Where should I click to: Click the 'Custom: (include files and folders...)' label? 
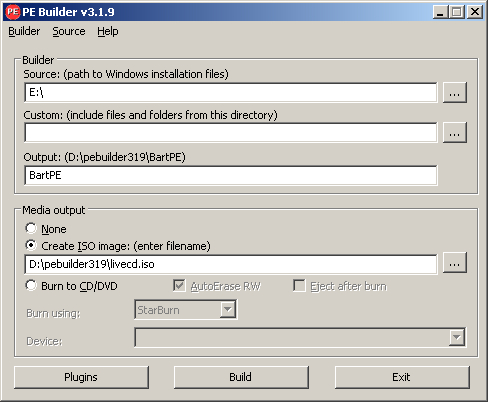(x=150, y=115)
